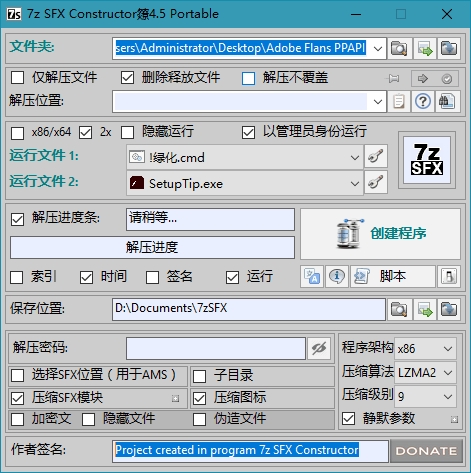Enable the 加密文 checkbox
This screenshot has height=473, width=471.
pos(17,419)
